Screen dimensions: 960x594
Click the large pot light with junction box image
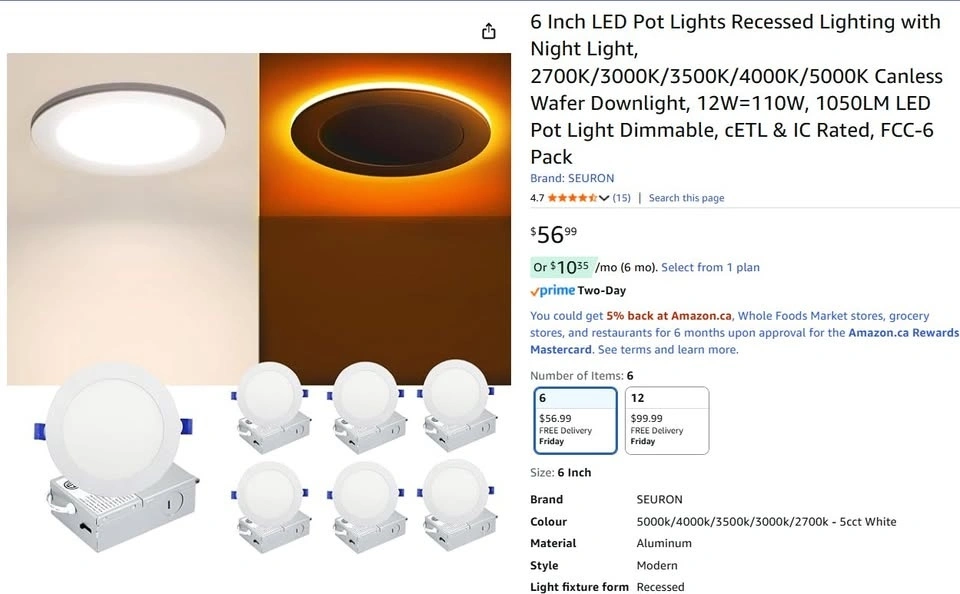[x=114, y=457]
